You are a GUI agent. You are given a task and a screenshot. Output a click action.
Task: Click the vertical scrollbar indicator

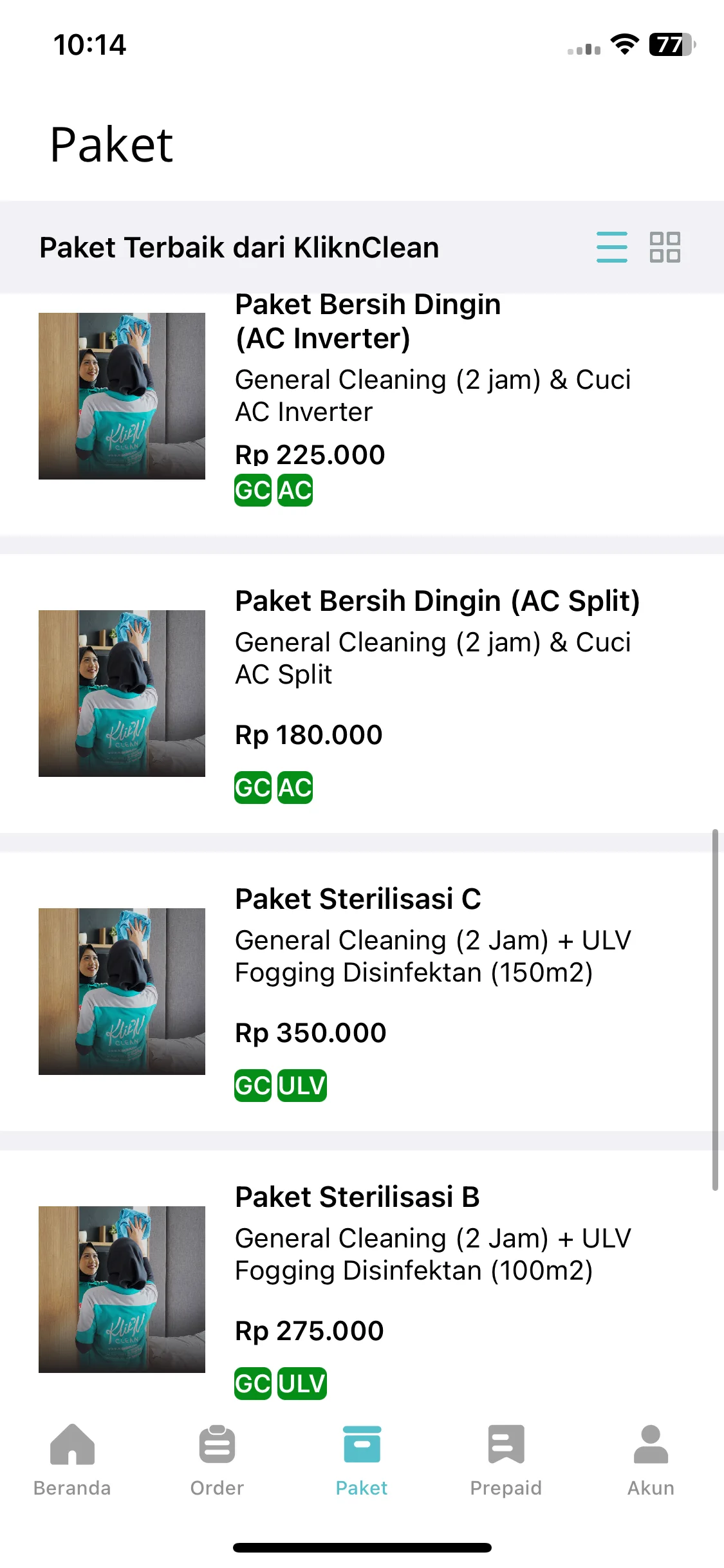715,1010
